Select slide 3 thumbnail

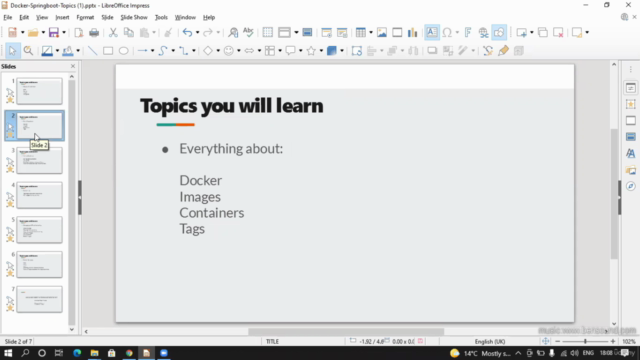39,160
